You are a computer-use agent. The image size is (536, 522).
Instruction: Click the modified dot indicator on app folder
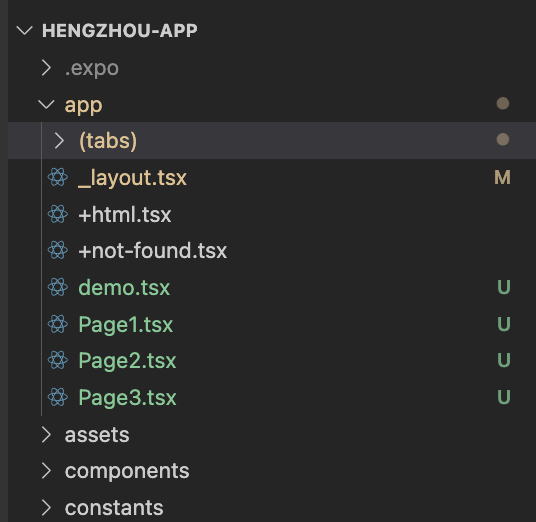(x=502, y=103)
